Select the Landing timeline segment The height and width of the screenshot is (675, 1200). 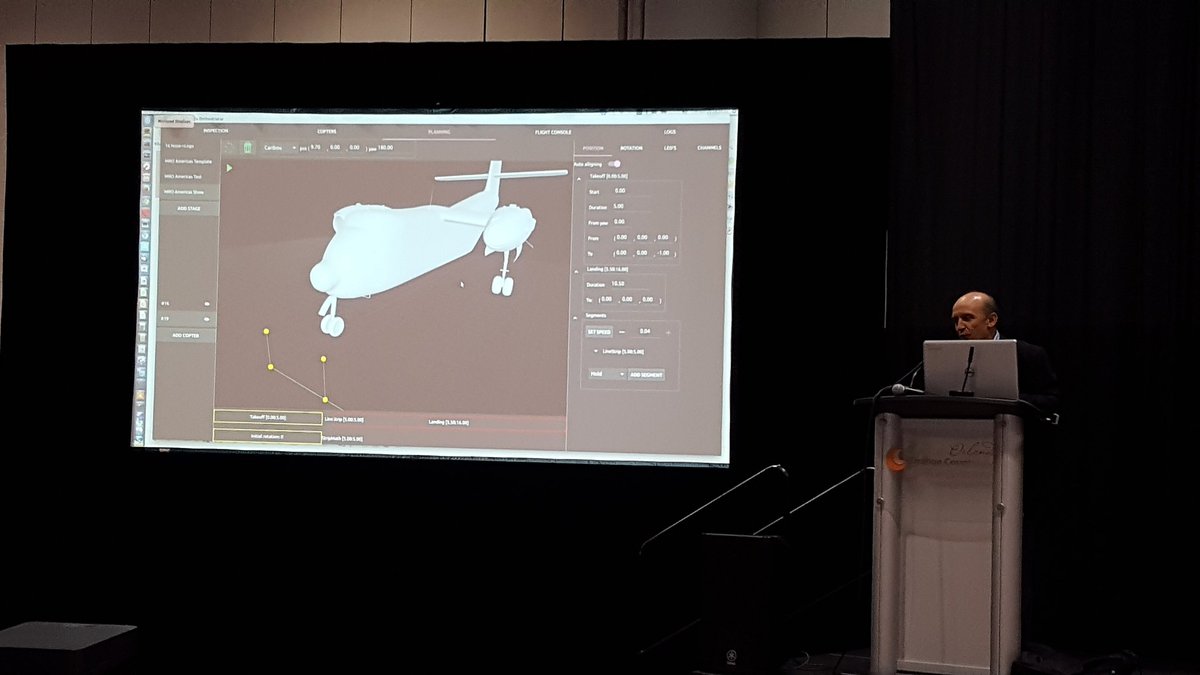point(448,423)
